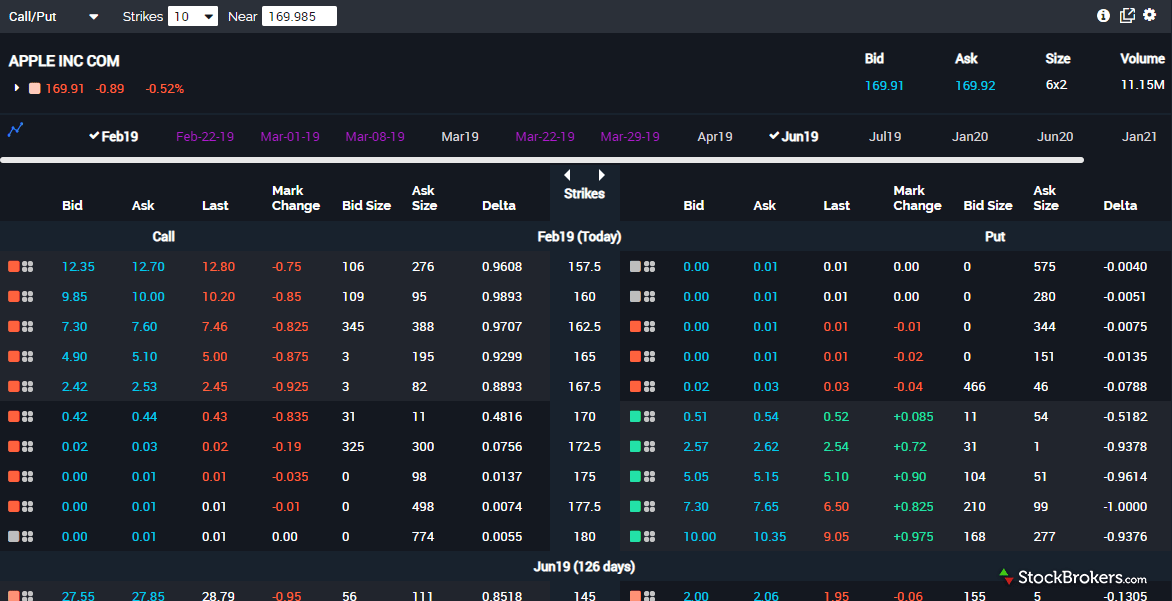Select the Mar-08-19 expiration
The image size is (1172, 601).
(375, 137)
